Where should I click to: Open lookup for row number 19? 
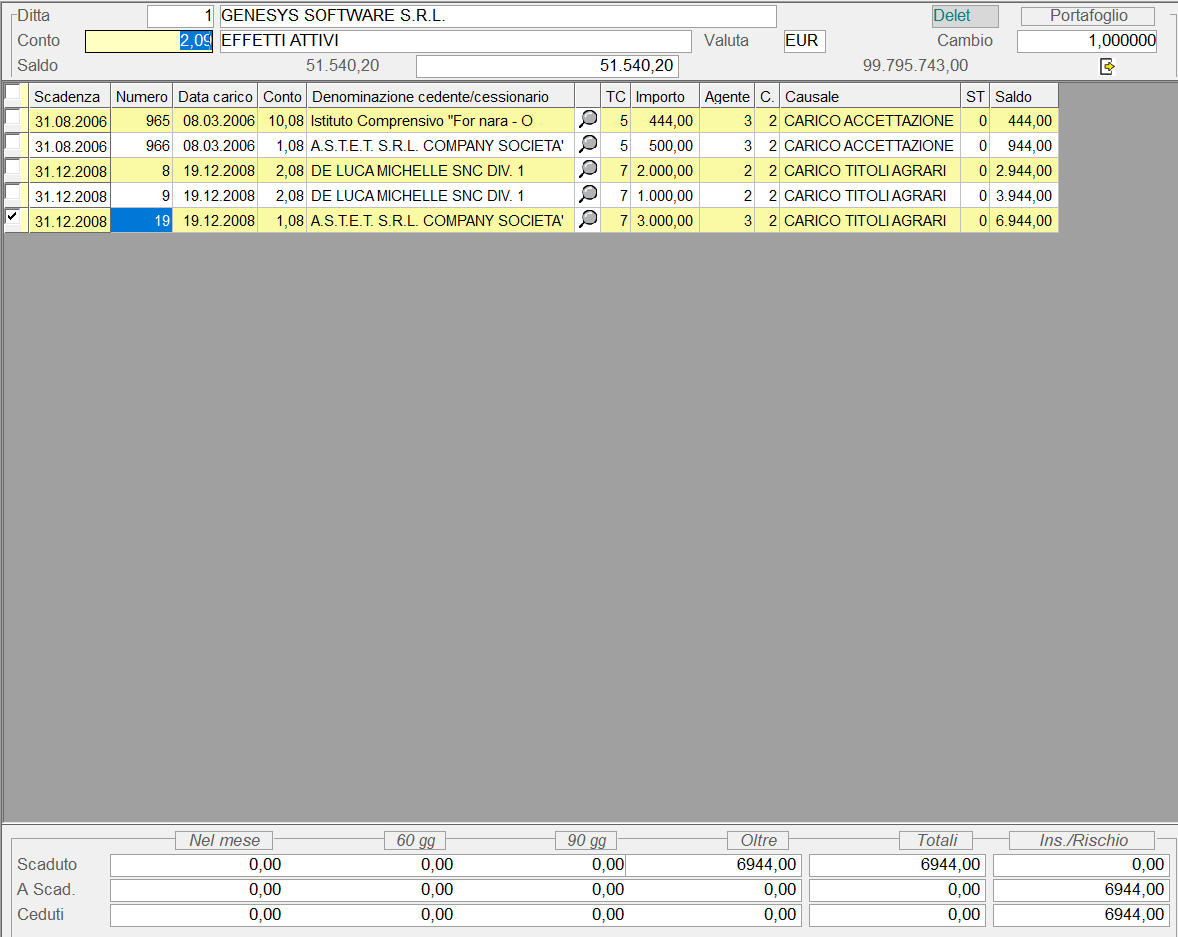click(x=588, y=220)
